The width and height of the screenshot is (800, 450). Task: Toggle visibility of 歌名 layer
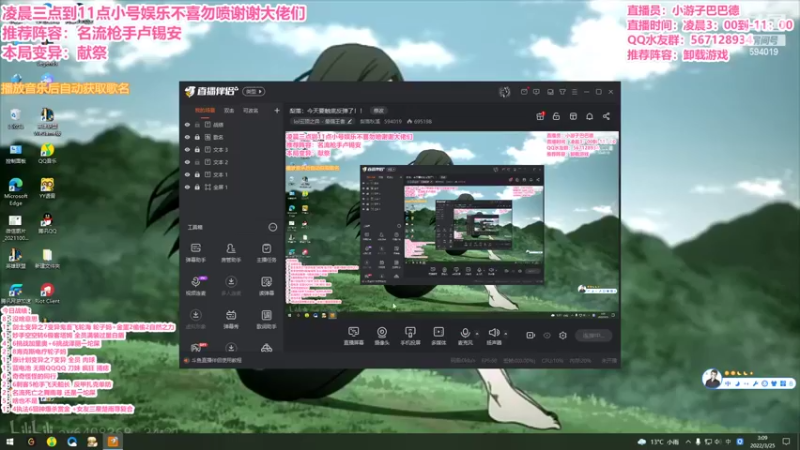(x=187, y=137)
